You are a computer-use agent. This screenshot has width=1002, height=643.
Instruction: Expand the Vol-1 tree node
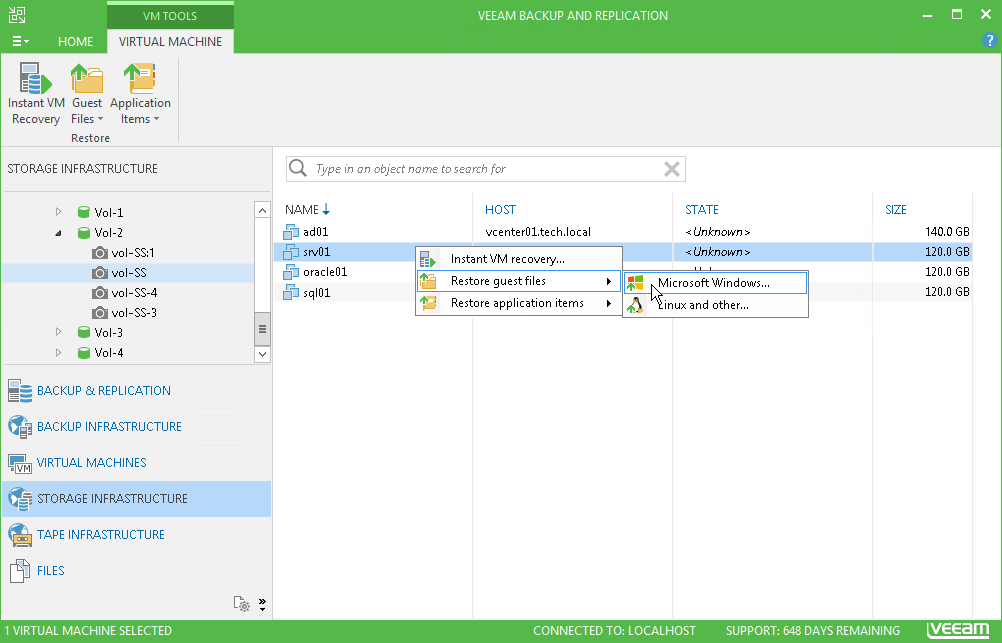pos(58,212)
